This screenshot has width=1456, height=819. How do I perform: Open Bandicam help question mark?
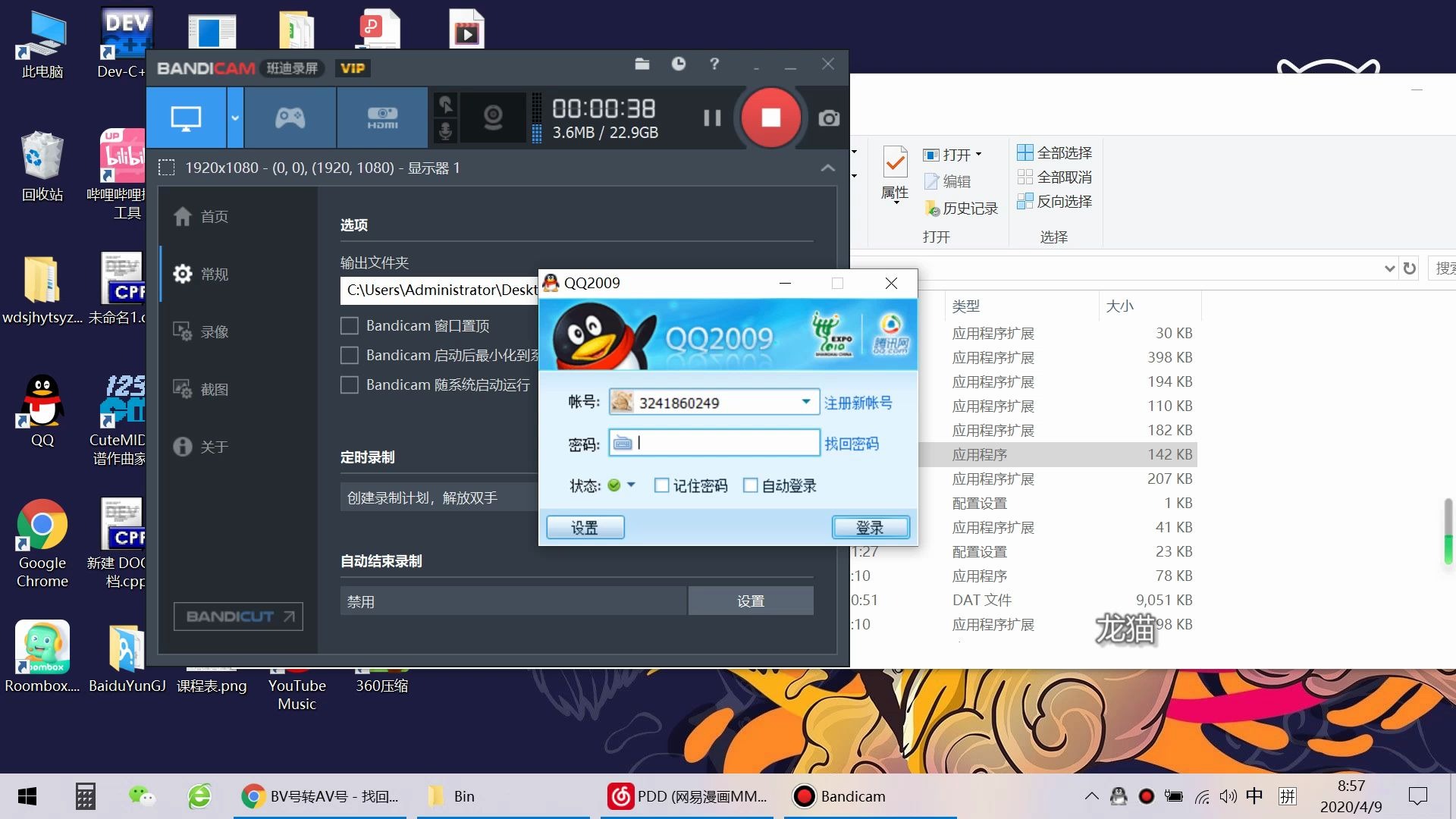tap(714, 64)
